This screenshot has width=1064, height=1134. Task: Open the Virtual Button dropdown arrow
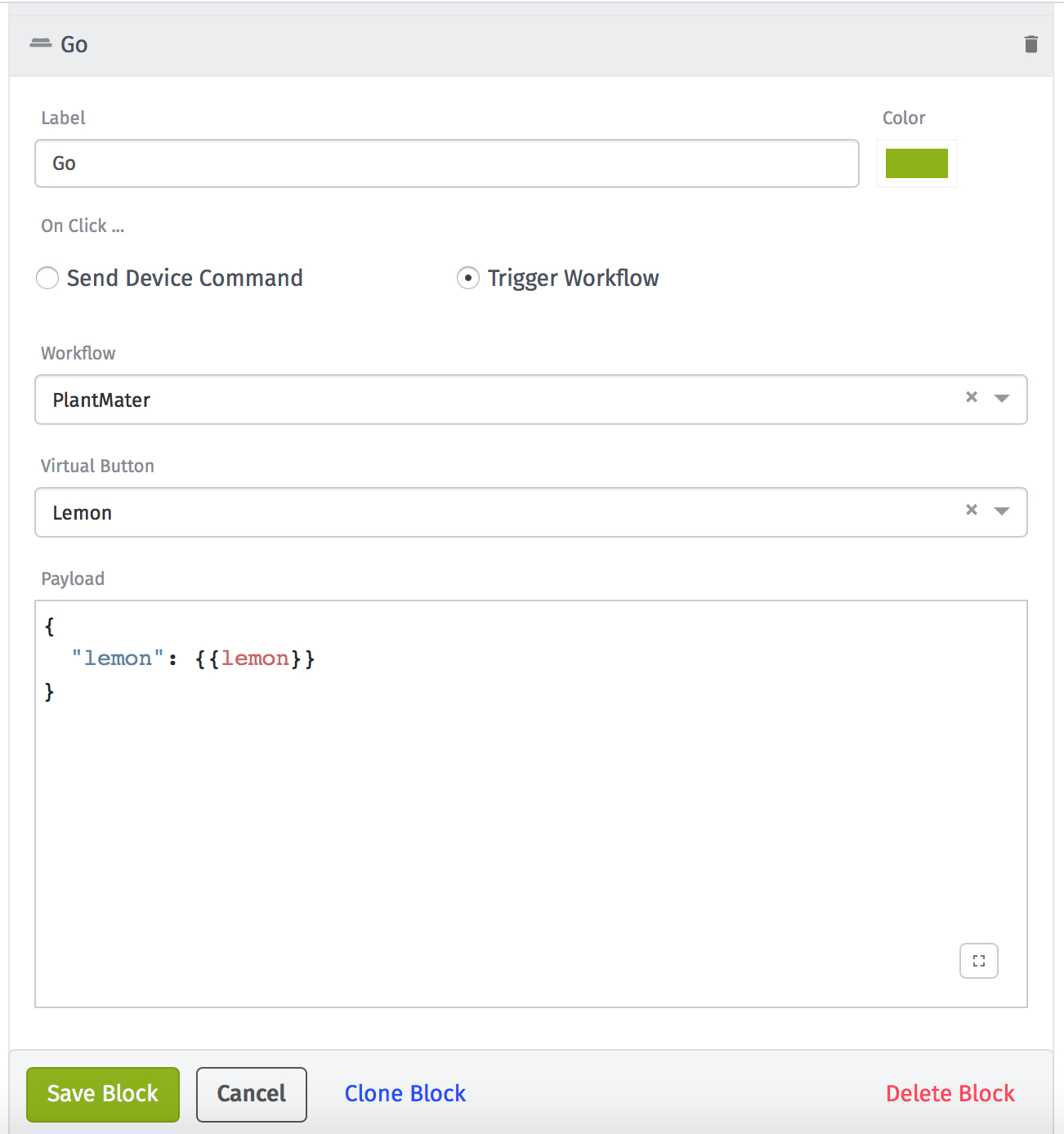[1002, 511]
